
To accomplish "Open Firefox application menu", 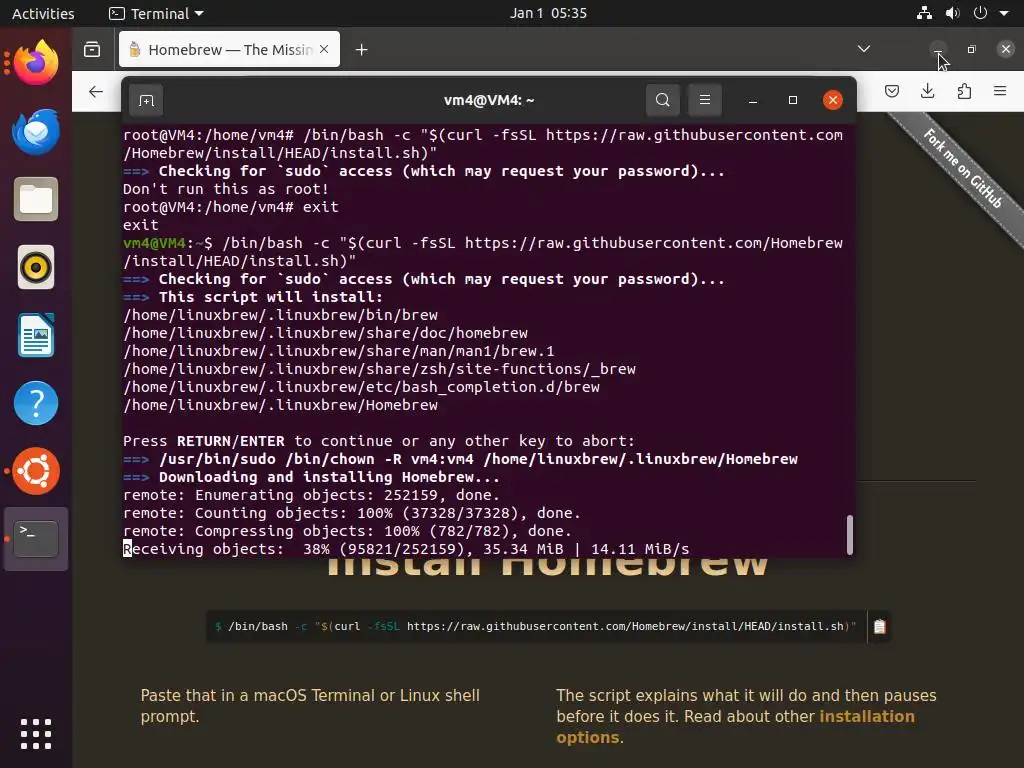I will point(1000,91).
